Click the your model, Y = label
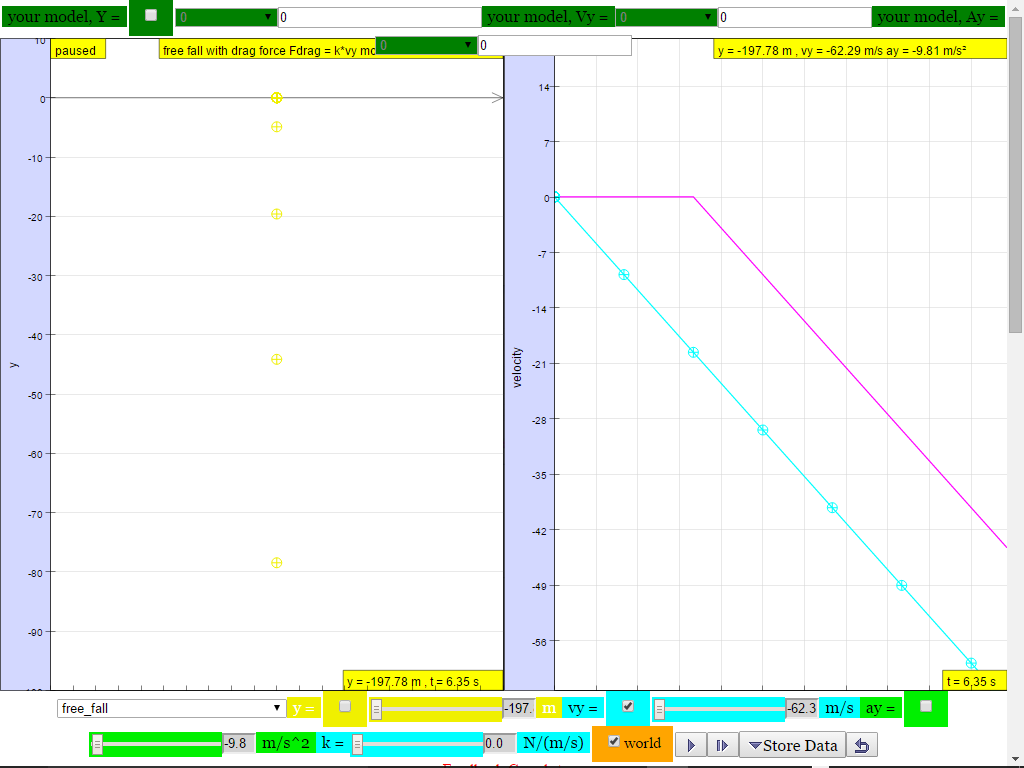1024x768 pixels. (x=64, y=16)
